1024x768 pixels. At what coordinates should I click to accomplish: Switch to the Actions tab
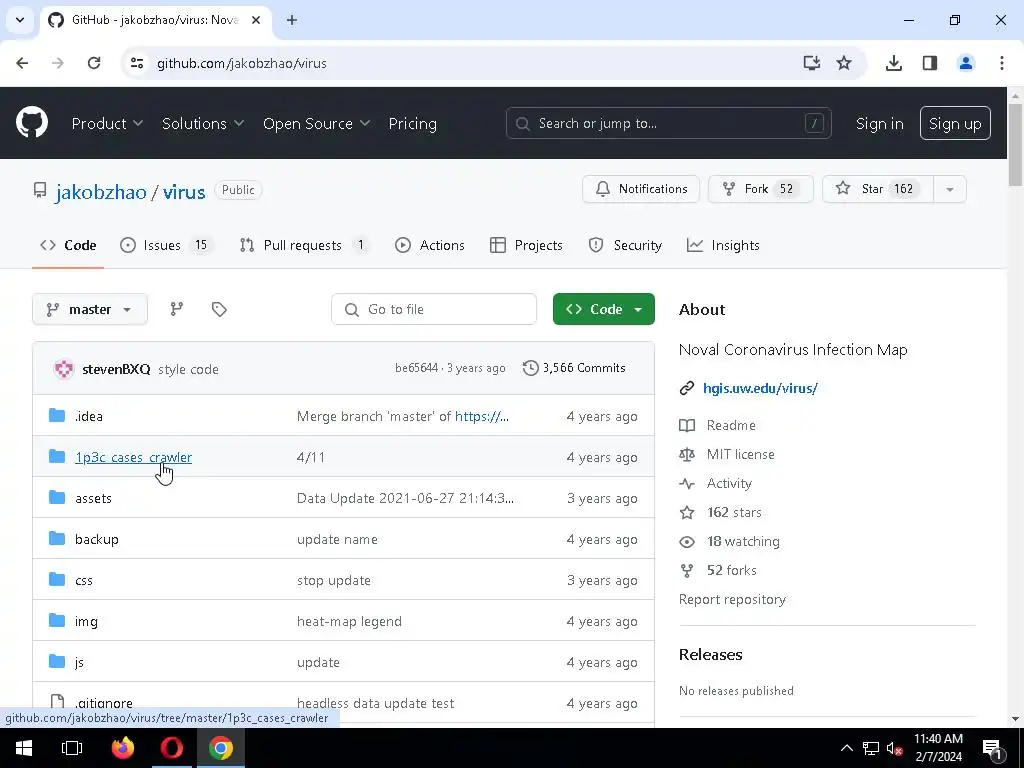pyautogui.click(x=430, y=246)
